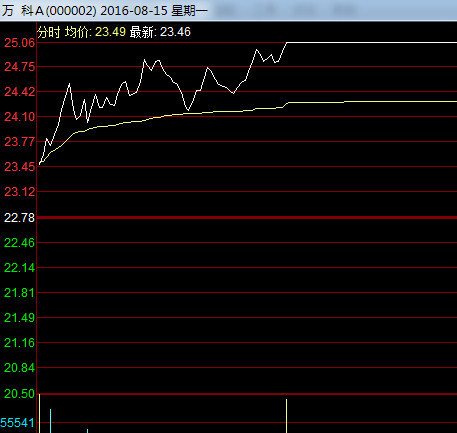
Task: Click the 24.42 price axis label
Action: (19, 92)
